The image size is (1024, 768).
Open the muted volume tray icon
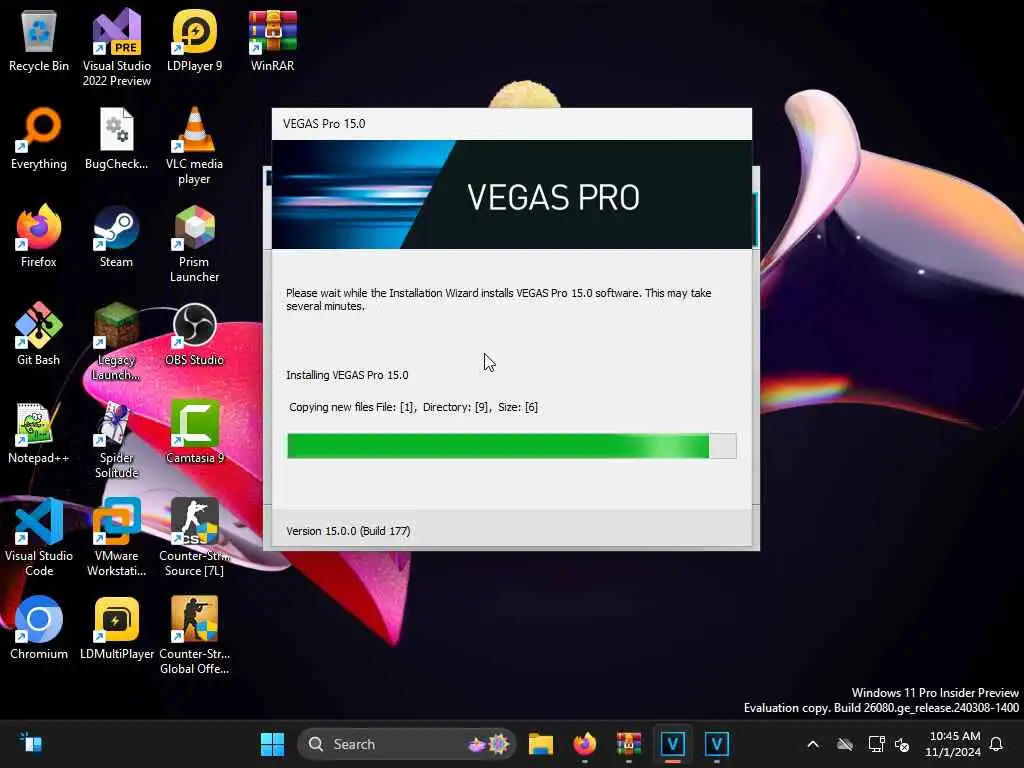[902, 744]
